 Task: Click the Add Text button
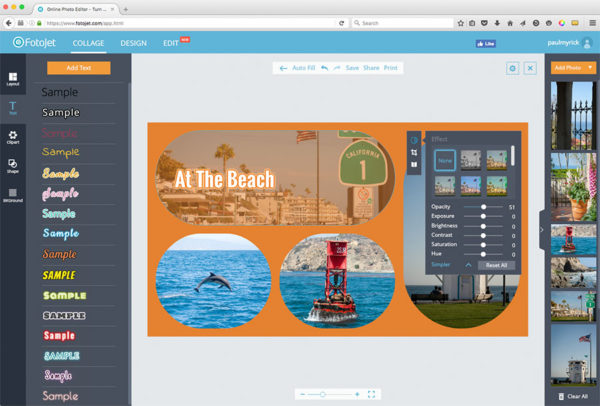[x=79, y=68]
